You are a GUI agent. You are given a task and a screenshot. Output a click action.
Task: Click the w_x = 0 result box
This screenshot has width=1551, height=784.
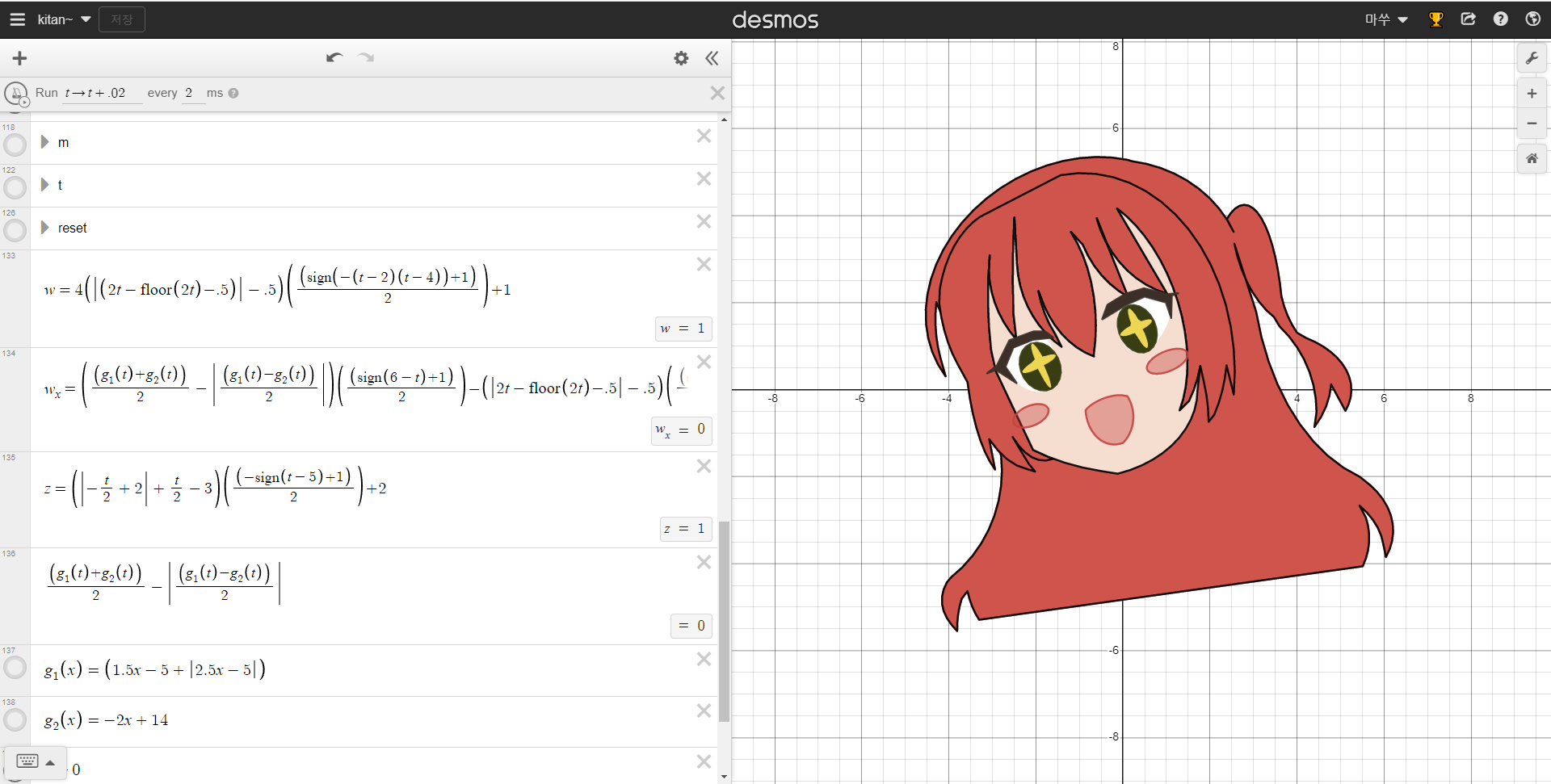(x=682, y=430)
